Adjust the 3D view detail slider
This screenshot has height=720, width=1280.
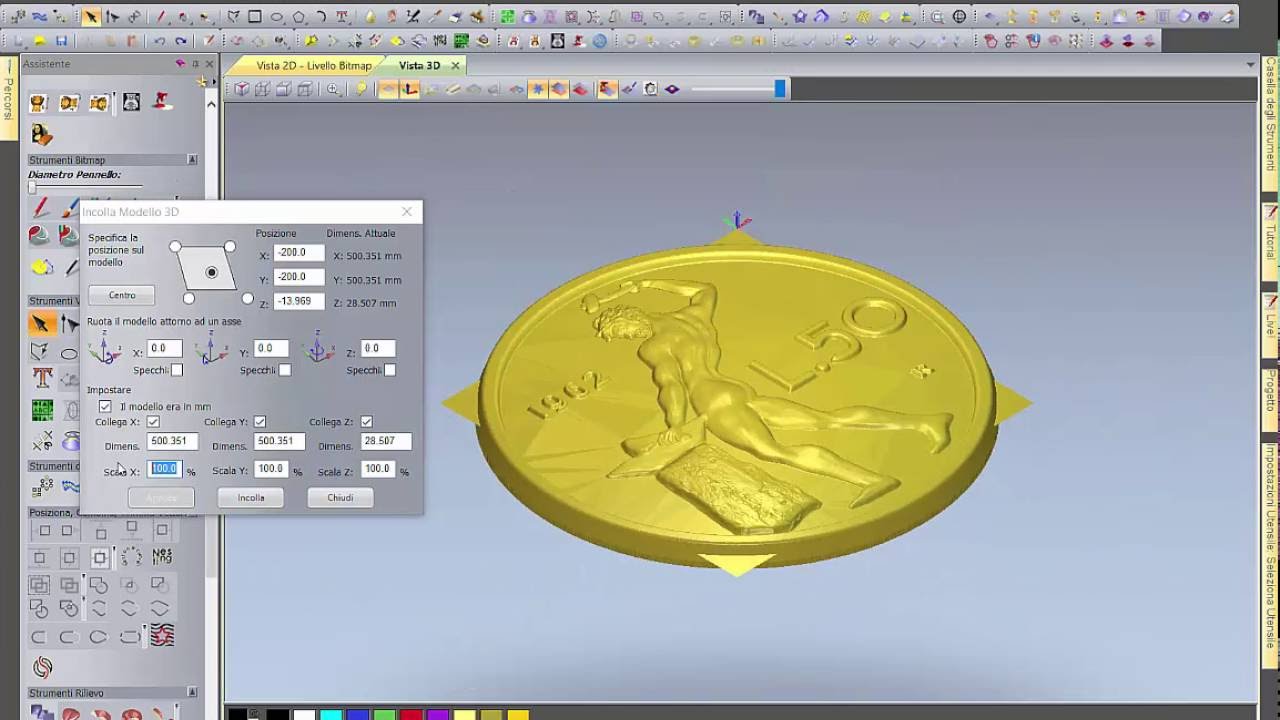click(x=780, y=89)
